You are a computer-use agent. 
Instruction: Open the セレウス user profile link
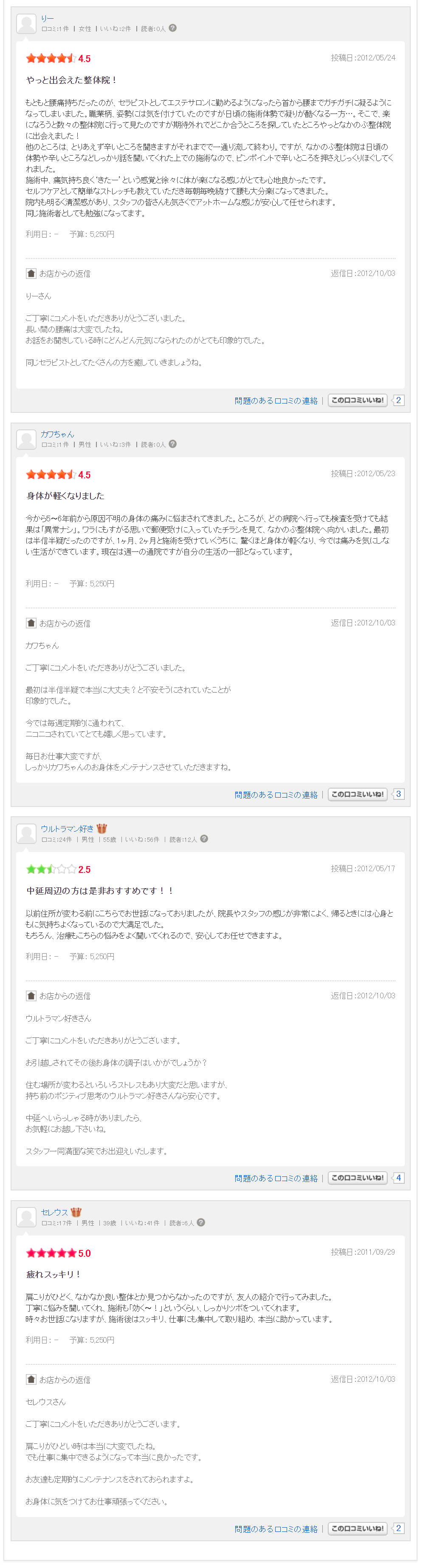click(x=55, y=1212)
